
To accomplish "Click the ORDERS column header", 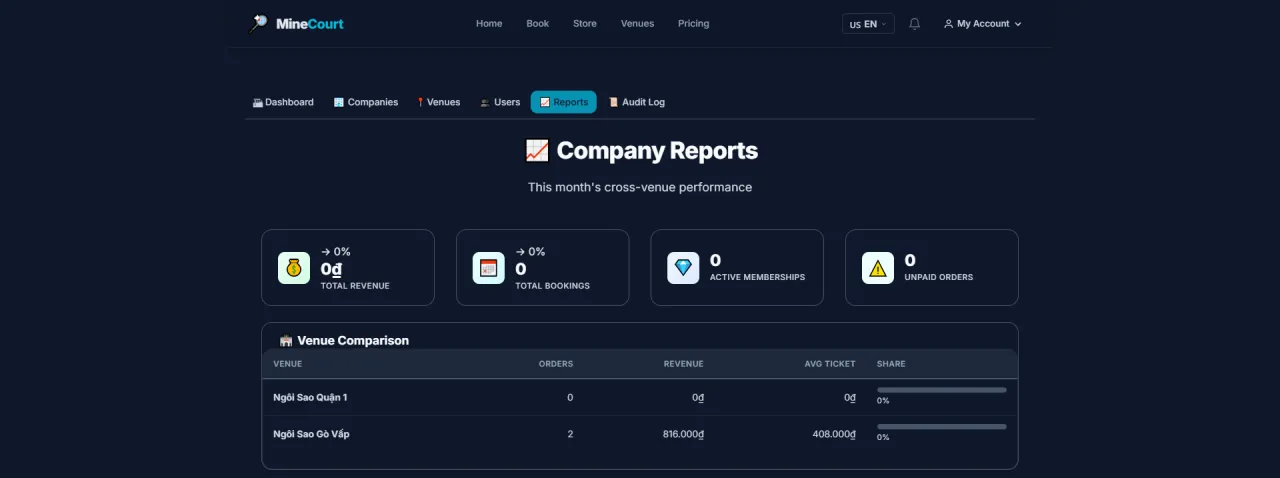I will pyautogui.click(x=556, y=364).
